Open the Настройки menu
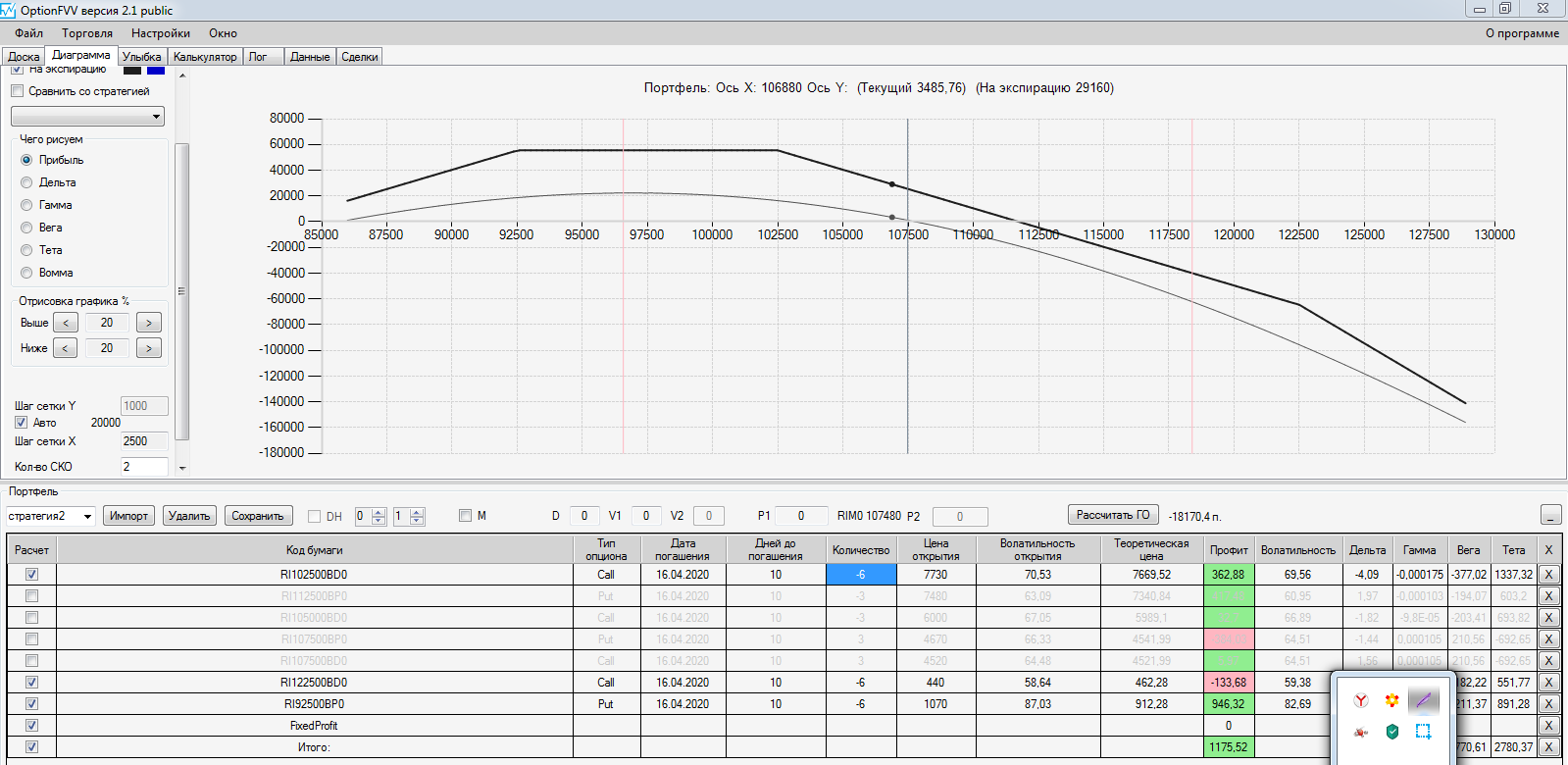This screenshot has width=1568, height=765. click(x=161, y=33)
